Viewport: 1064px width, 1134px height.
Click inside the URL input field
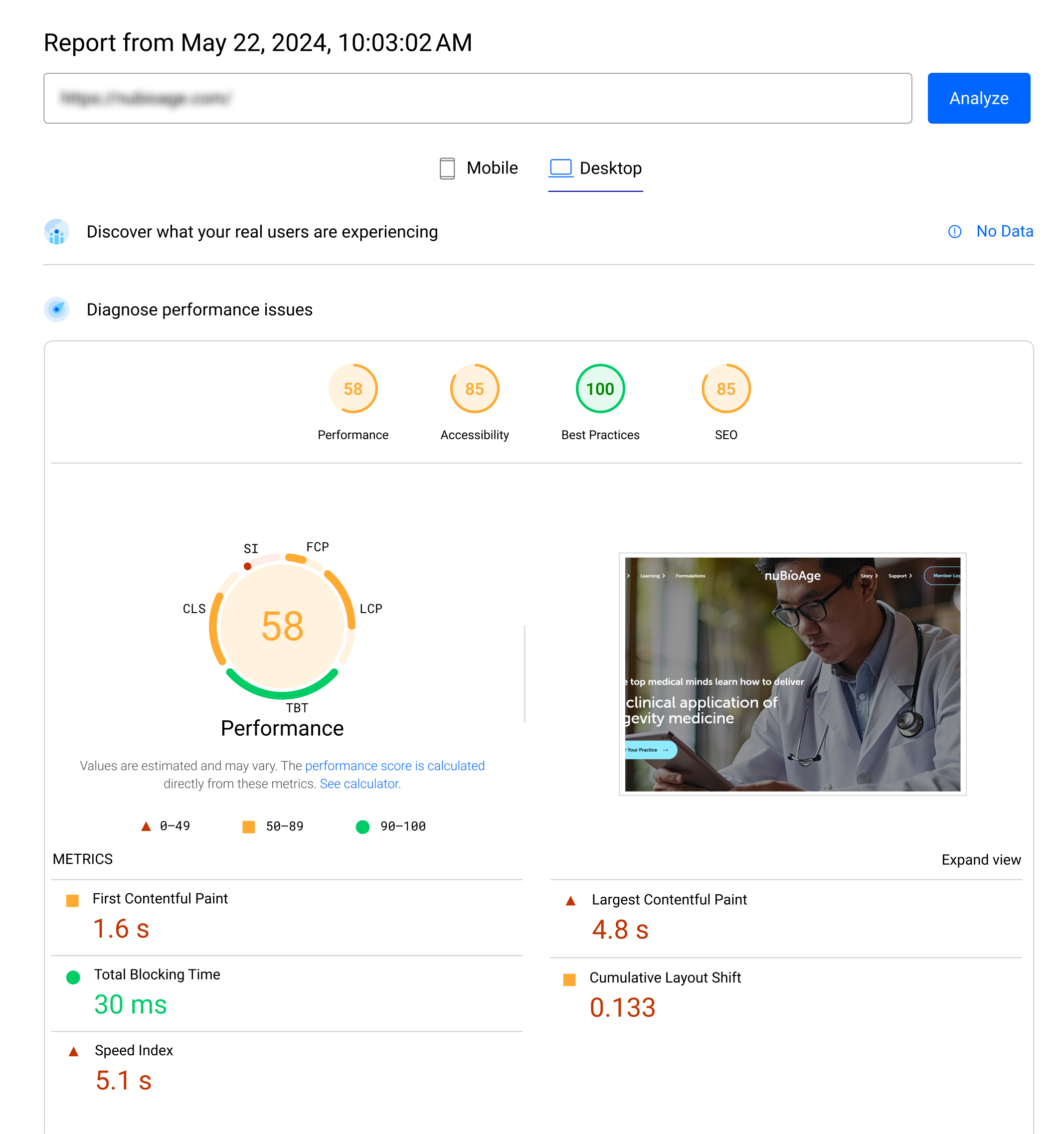[x=477, y=98]
